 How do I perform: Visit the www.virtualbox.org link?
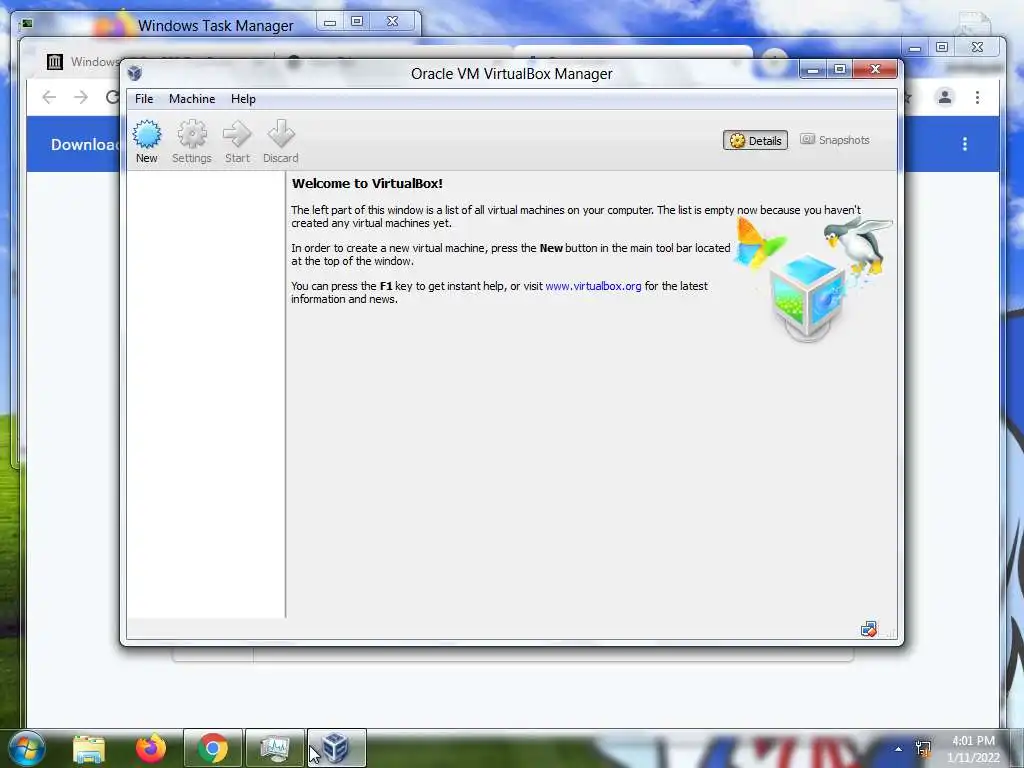(x=593, y=286)
